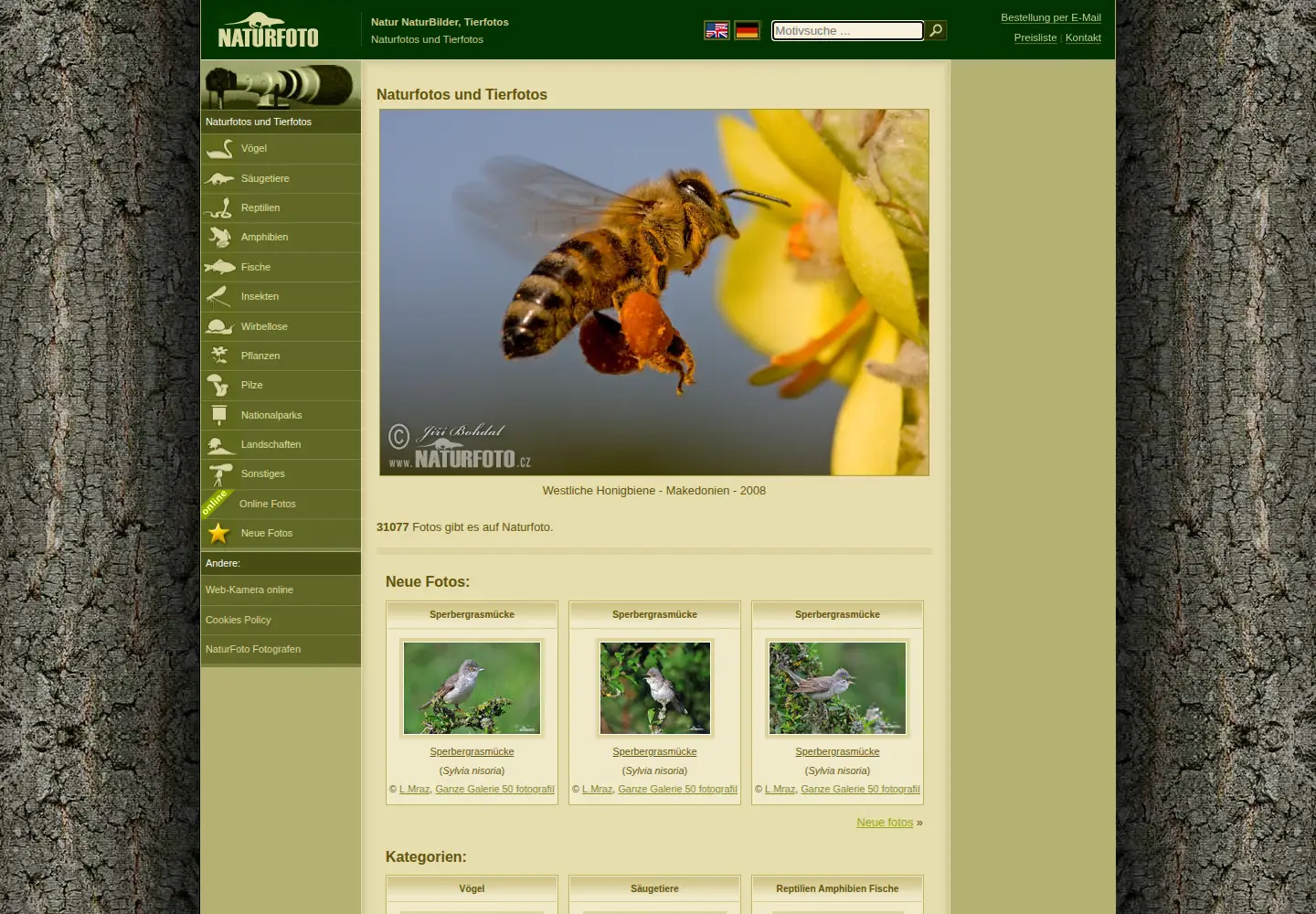Open the Vögel menu entry
The width and height of the screenshot is (1316, 914).
click(281, 148)
